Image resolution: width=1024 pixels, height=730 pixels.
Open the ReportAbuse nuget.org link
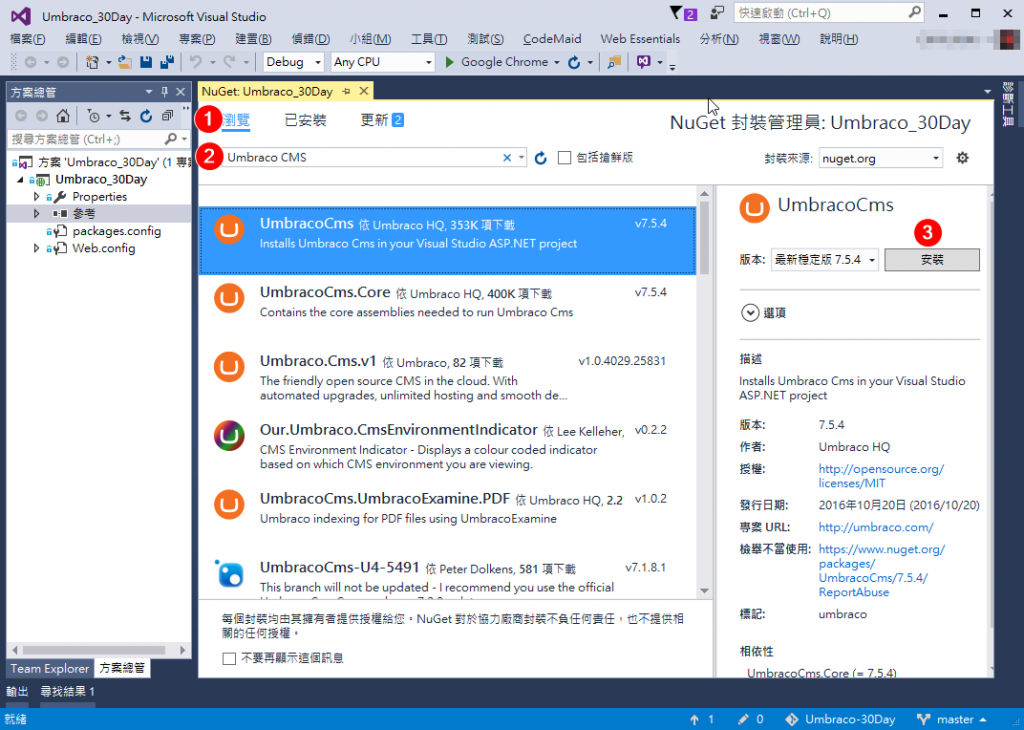coord(880,571)
